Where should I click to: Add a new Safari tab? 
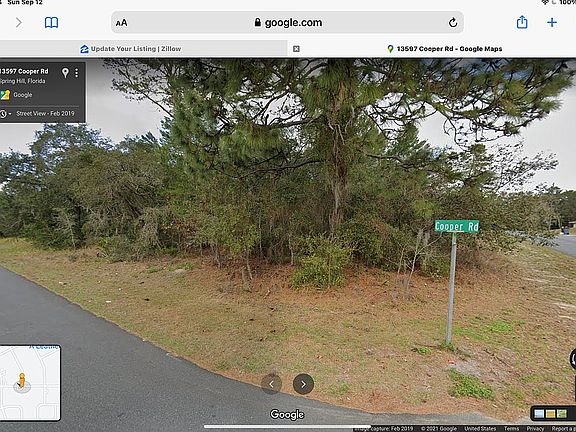552,23
